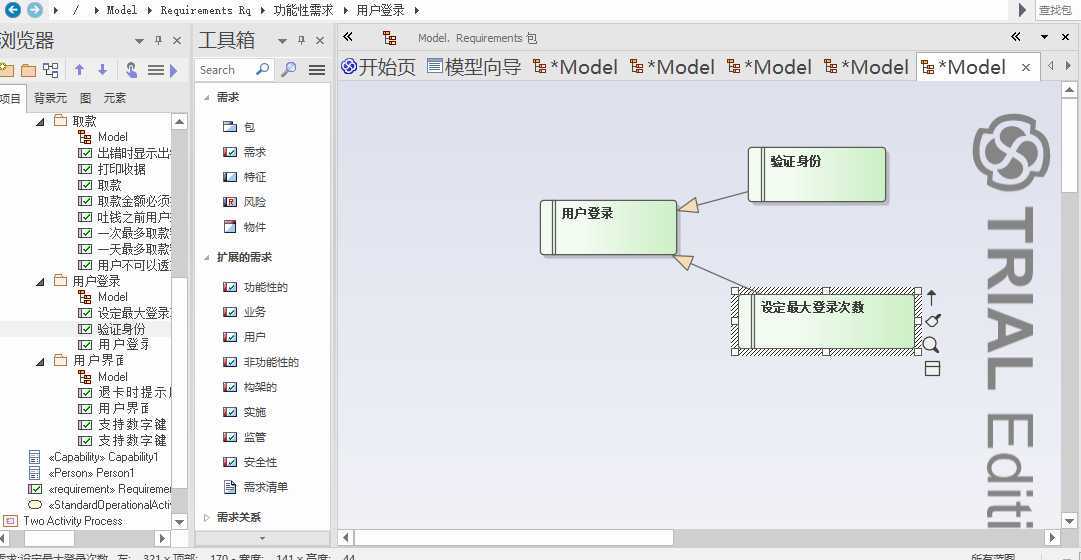Toggle the browser panel auto-hide pin
This screenshot has height=560, width=1081.
point(159,41)
